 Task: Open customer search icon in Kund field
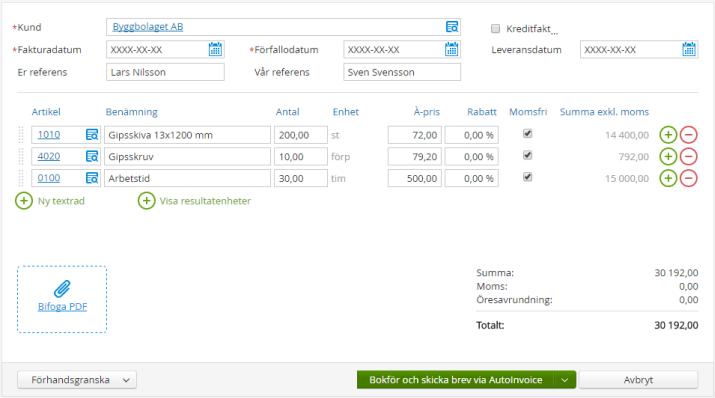pyautogui.click(x=451, y=27)
